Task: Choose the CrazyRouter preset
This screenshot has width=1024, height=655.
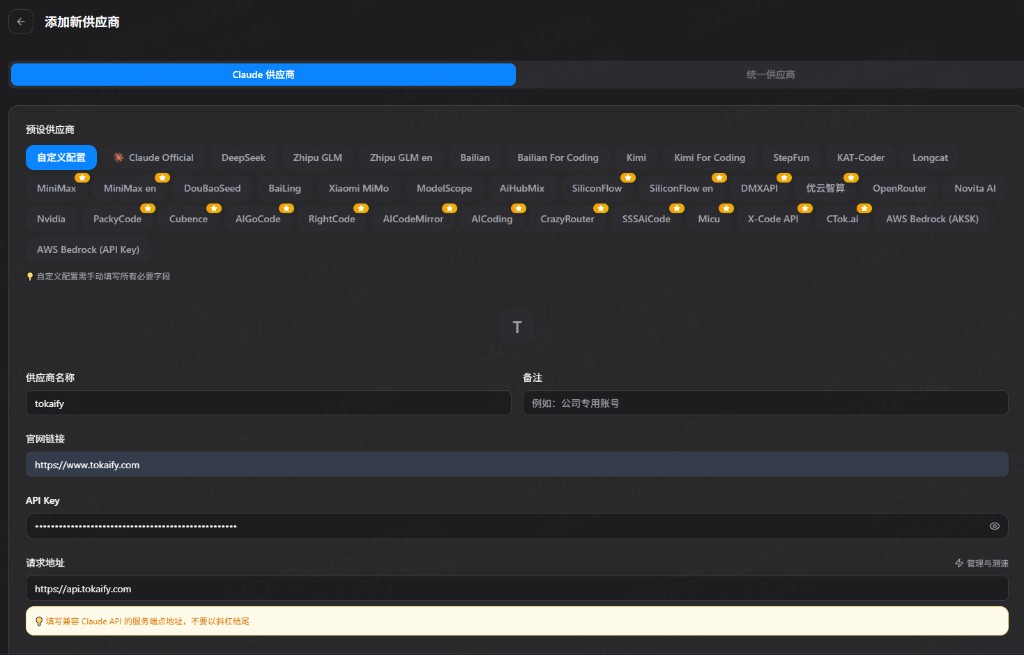Action: (x=567, y=219)
